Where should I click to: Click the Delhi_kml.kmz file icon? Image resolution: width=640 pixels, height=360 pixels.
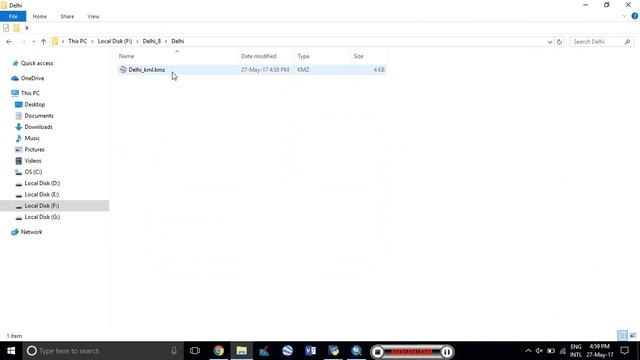pos(123,70)
